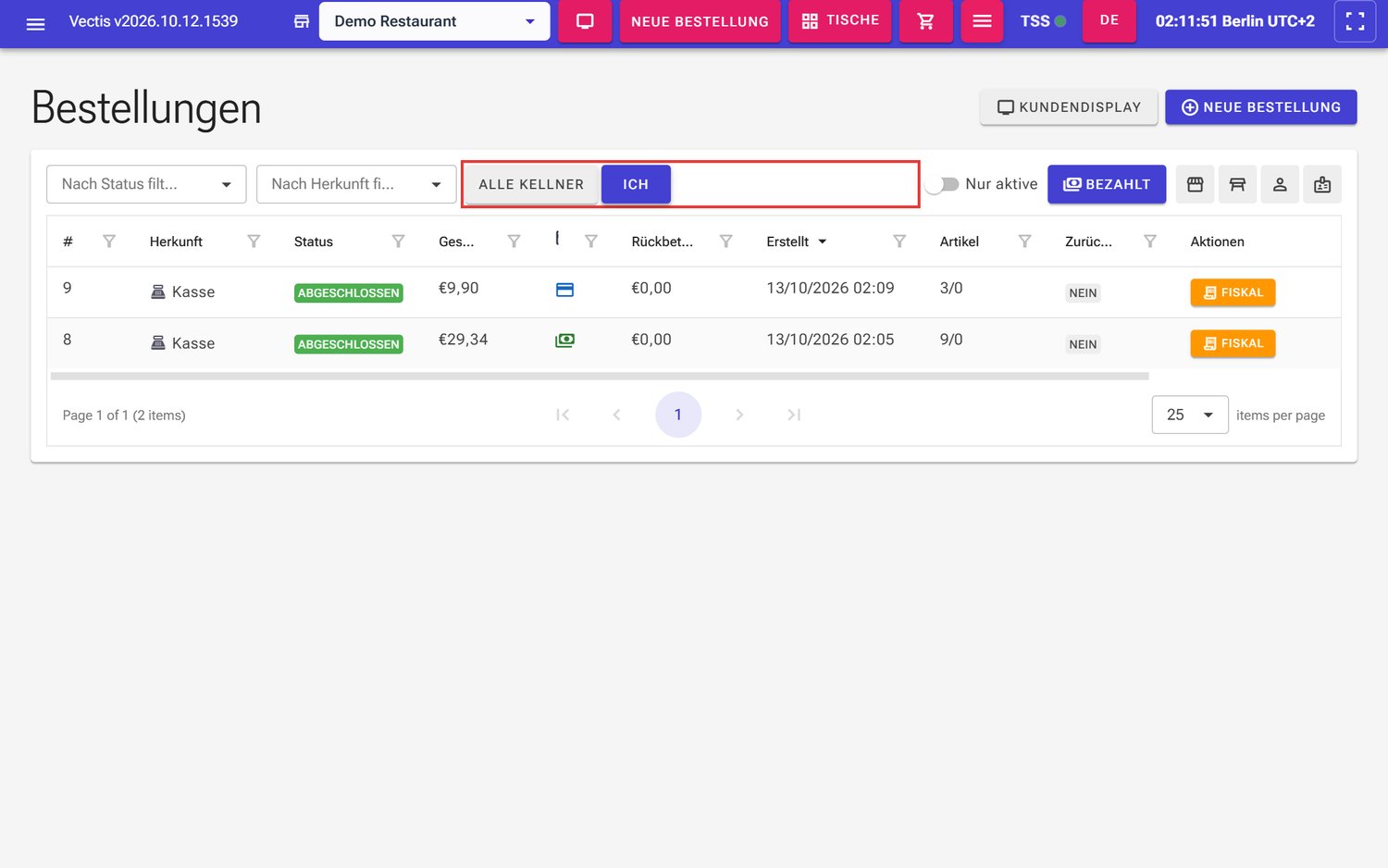
Task: Click the person icon button in the filter bar
Action: (x=1280, y=184)
